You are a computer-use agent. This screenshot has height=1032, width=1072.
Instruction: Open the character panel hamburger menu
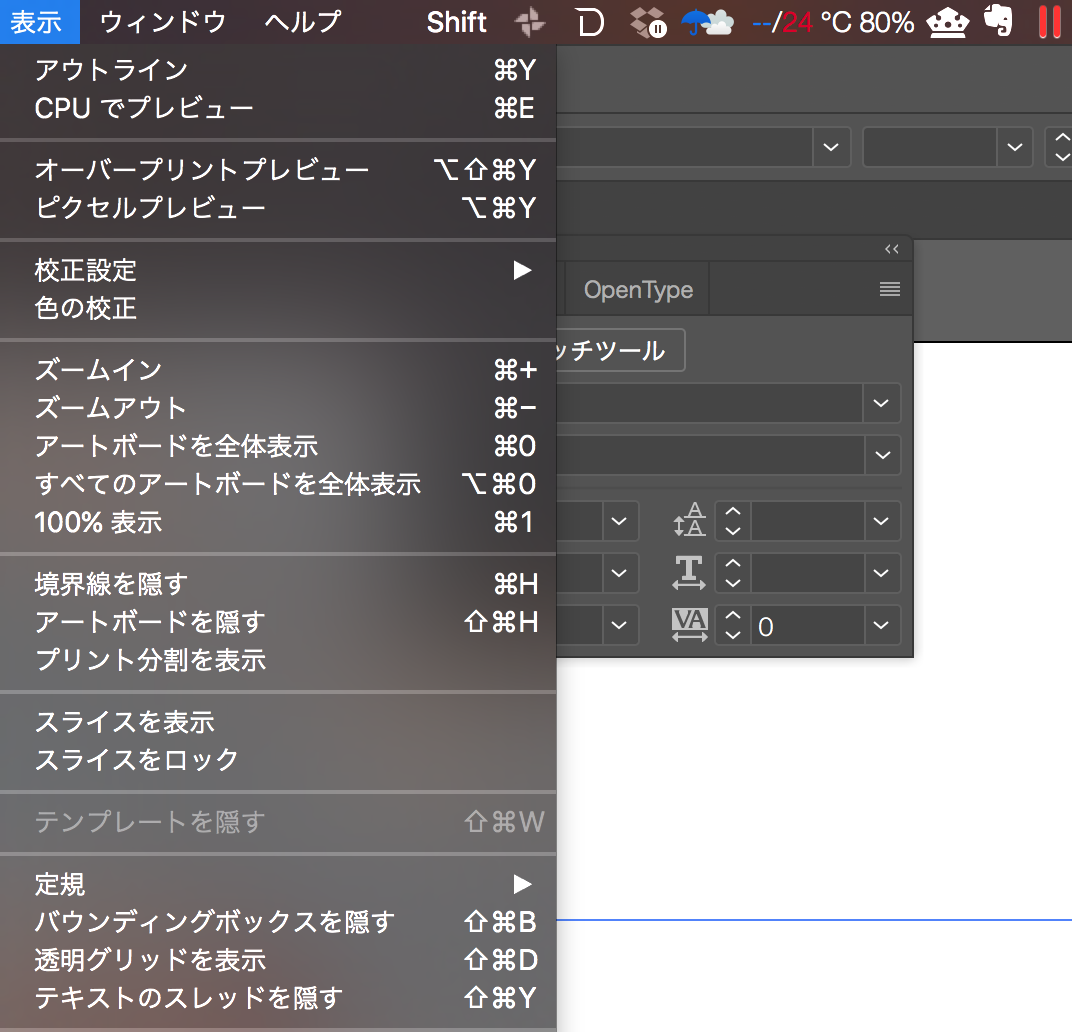click(x=889, y=289)
